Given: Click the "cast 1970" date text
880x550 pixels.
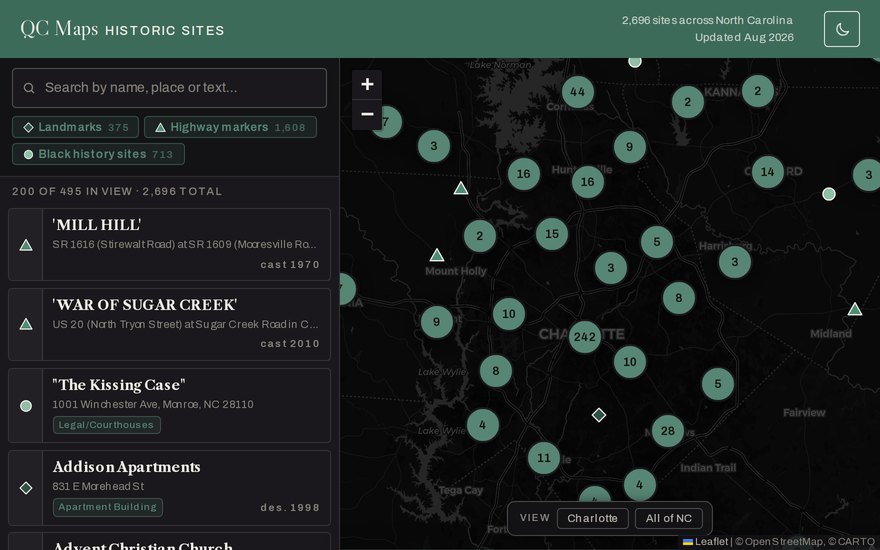Looking at the screenshot, I should click(290, 264).
